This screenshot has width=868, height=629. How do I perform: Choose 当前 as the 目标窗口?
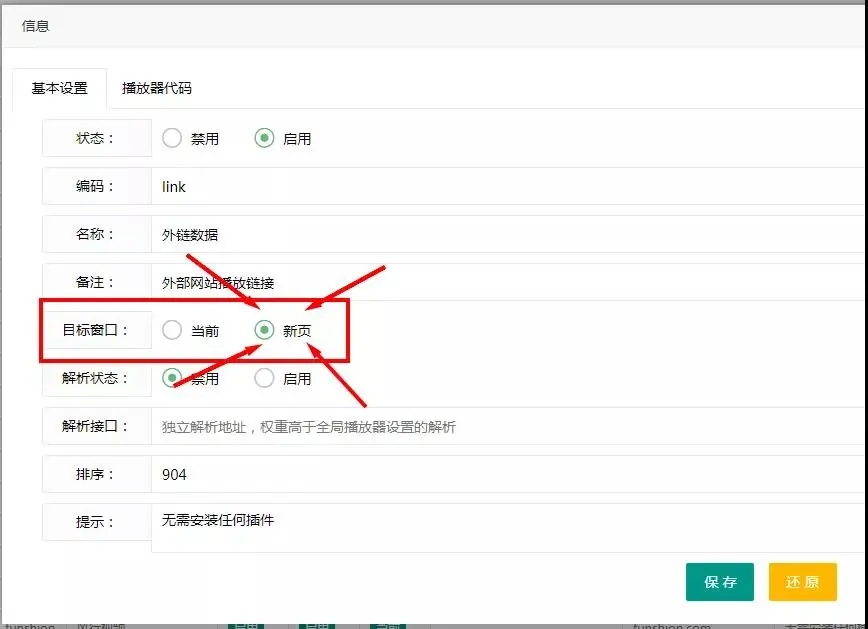(x=172, y=330)
